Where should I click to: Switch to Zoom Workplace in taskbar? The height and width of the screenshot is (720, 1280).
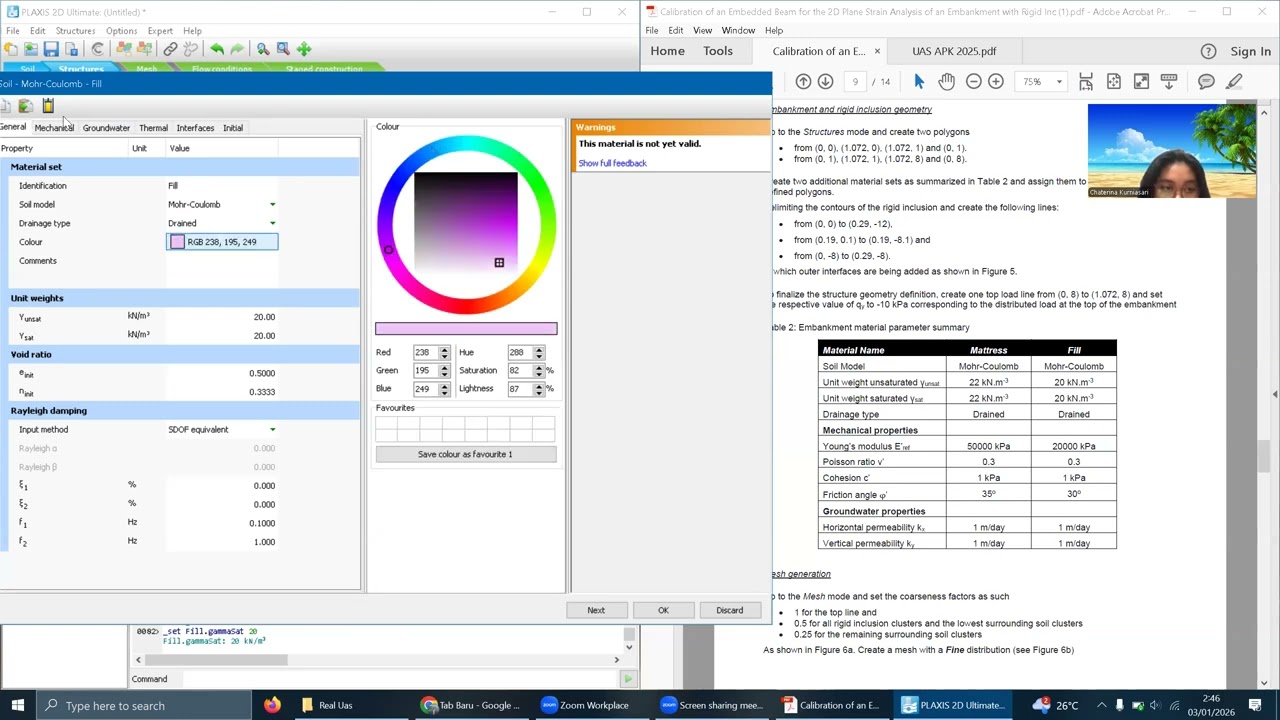585,705
